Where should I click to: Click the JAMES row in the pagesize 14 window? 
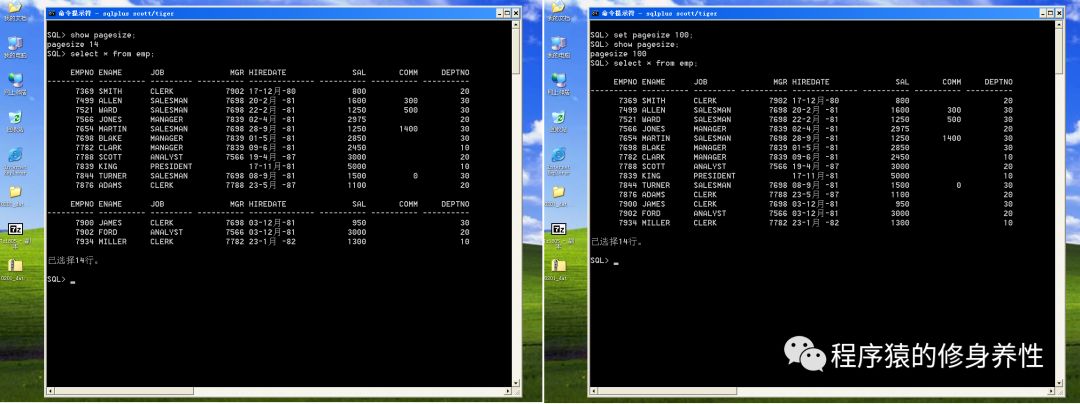click(x=272, y=223)
